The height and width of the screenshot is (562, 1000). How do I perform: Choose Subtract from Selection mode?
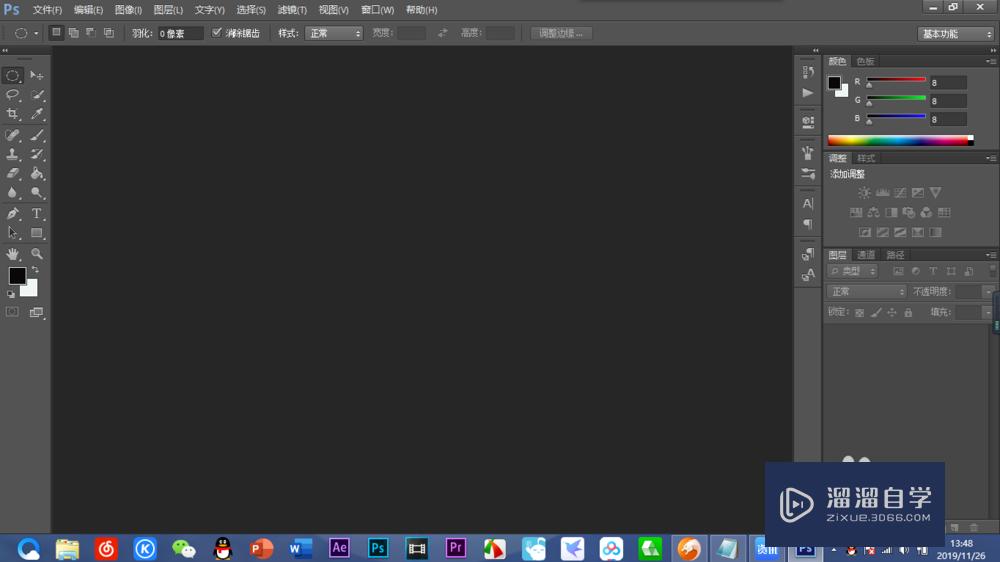91,33
